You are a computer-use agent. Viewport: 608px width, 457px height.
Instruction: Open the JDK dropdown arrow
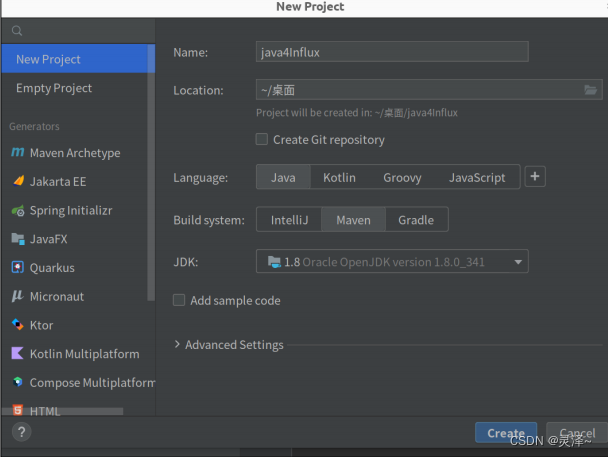pyautogui.click(x=518, y=262)
